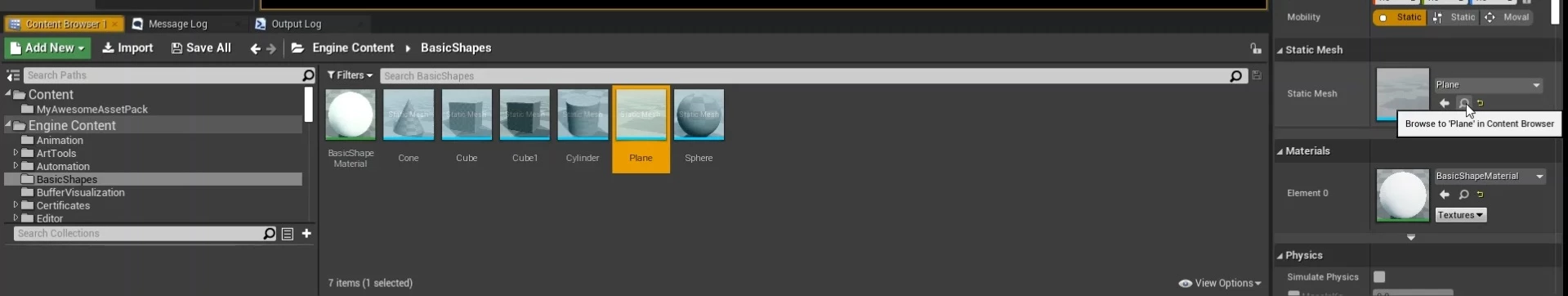1568x296 pixels.
Task: Collapse the Content tree folder
Action: (8, 93)
